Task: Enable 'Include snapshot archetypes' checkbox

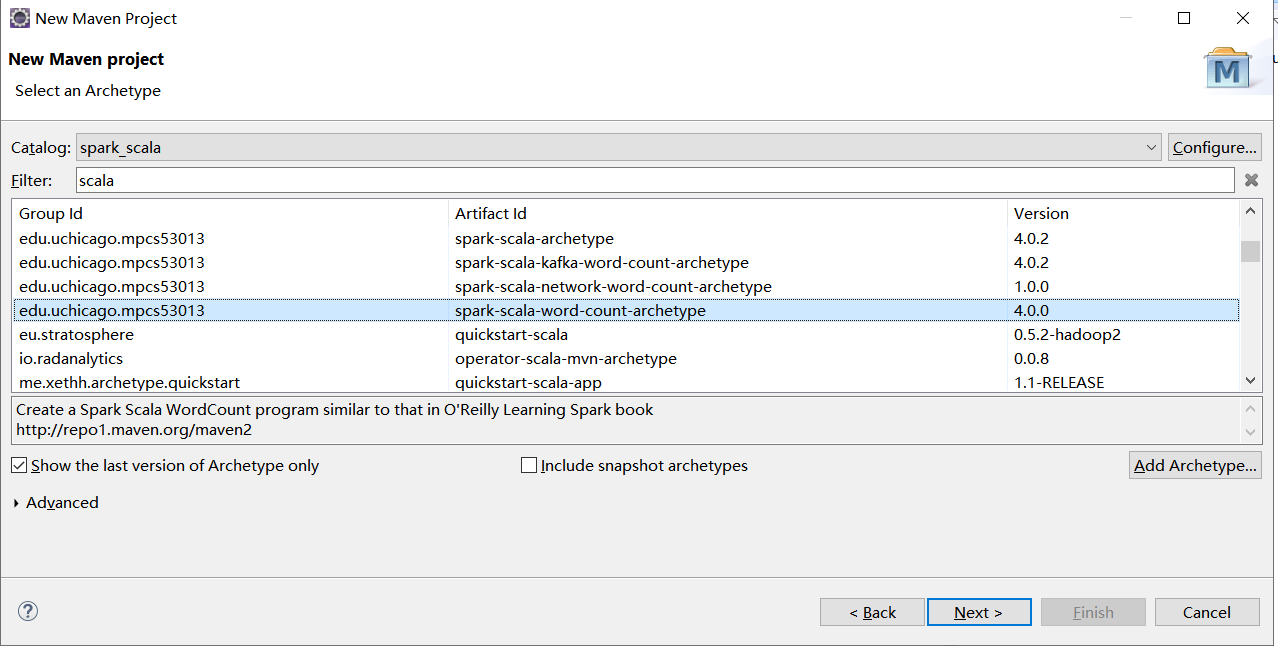Action: 529,465
